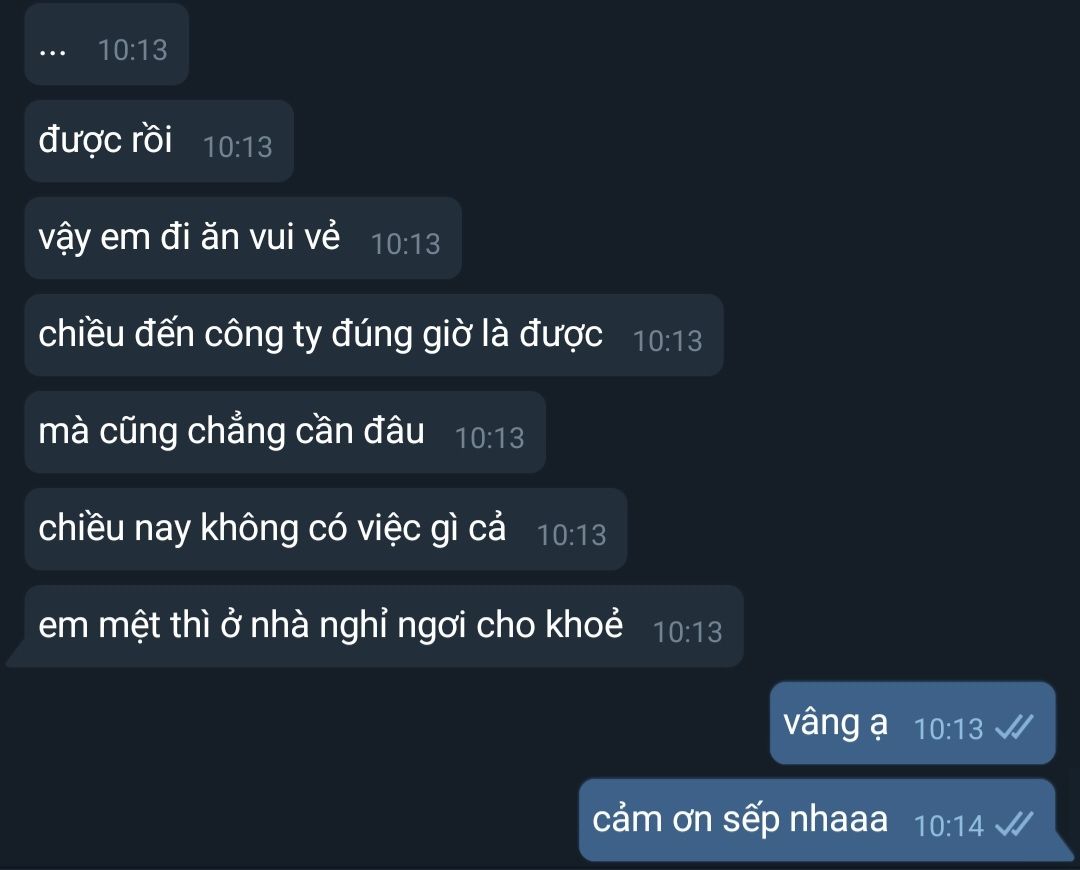
Task: Tap "em mệt thì ở nhà nghỉ ngơi cho khoẻ"
Action: tap(375, 627)
